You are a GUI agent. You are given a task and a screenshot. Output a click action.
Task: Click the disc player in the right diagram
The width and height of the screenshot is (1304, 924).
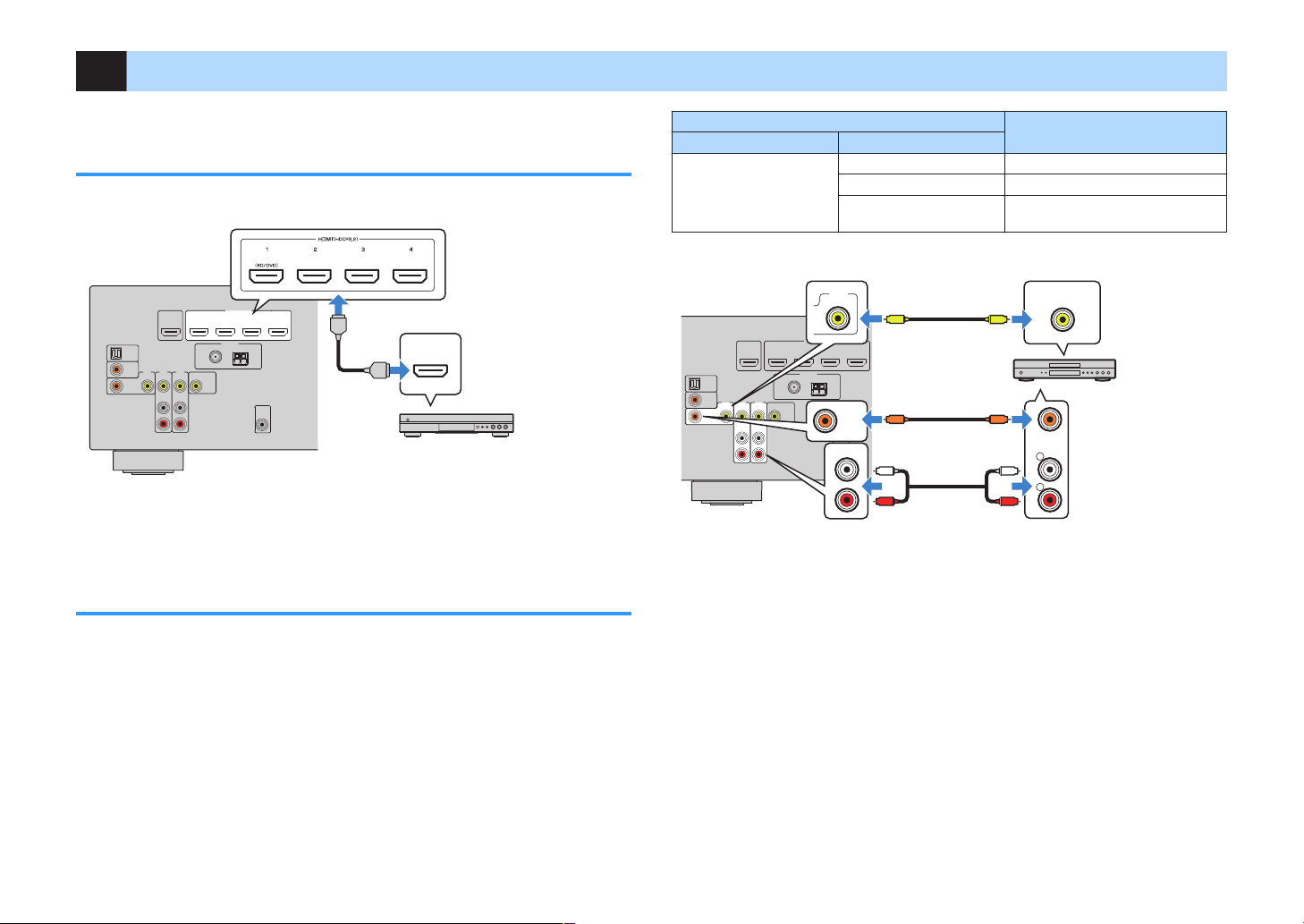click(x=1063, y=369)
